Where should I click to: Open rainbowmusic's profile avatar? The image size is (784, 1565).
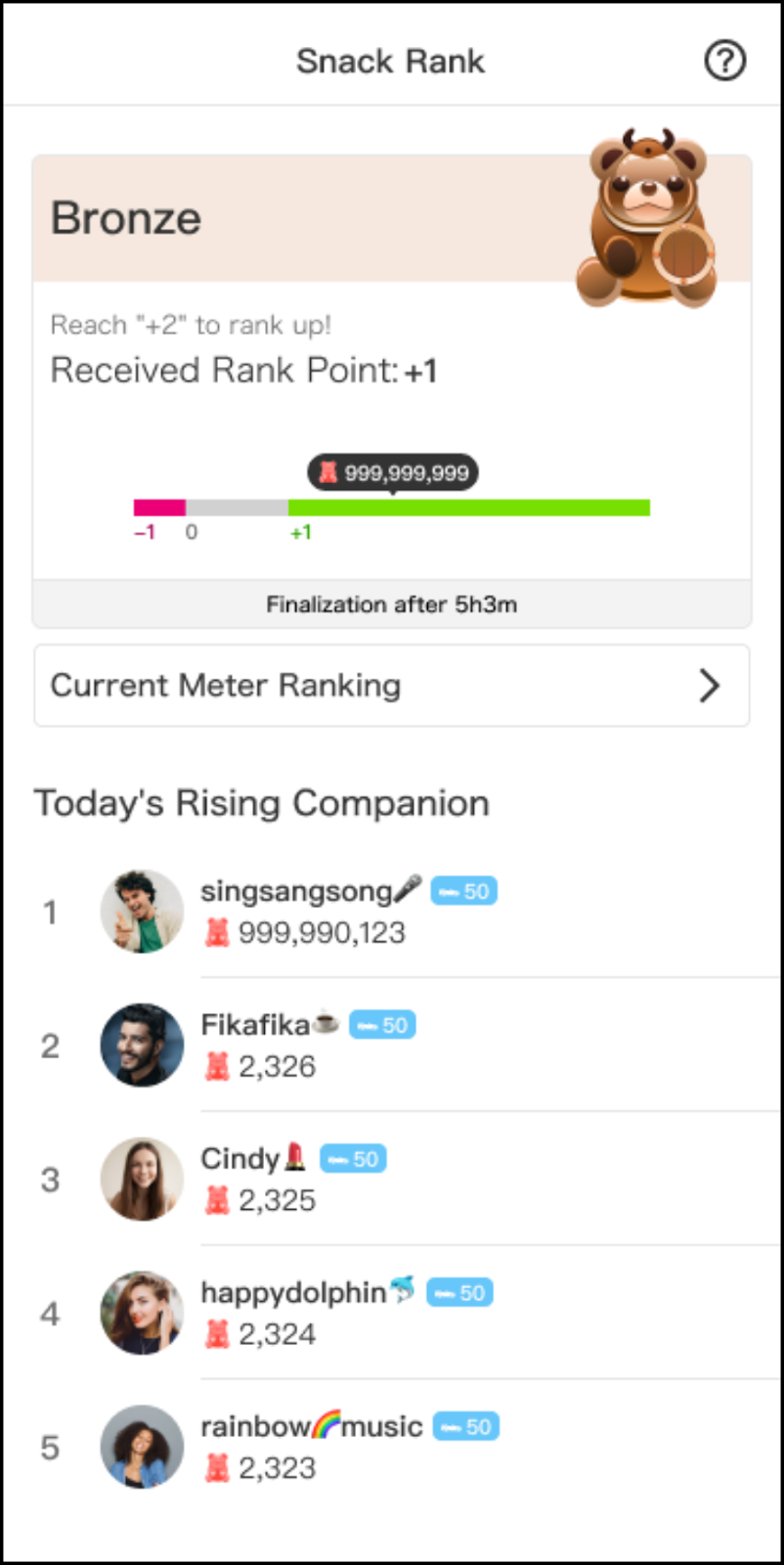(142, 1448)
